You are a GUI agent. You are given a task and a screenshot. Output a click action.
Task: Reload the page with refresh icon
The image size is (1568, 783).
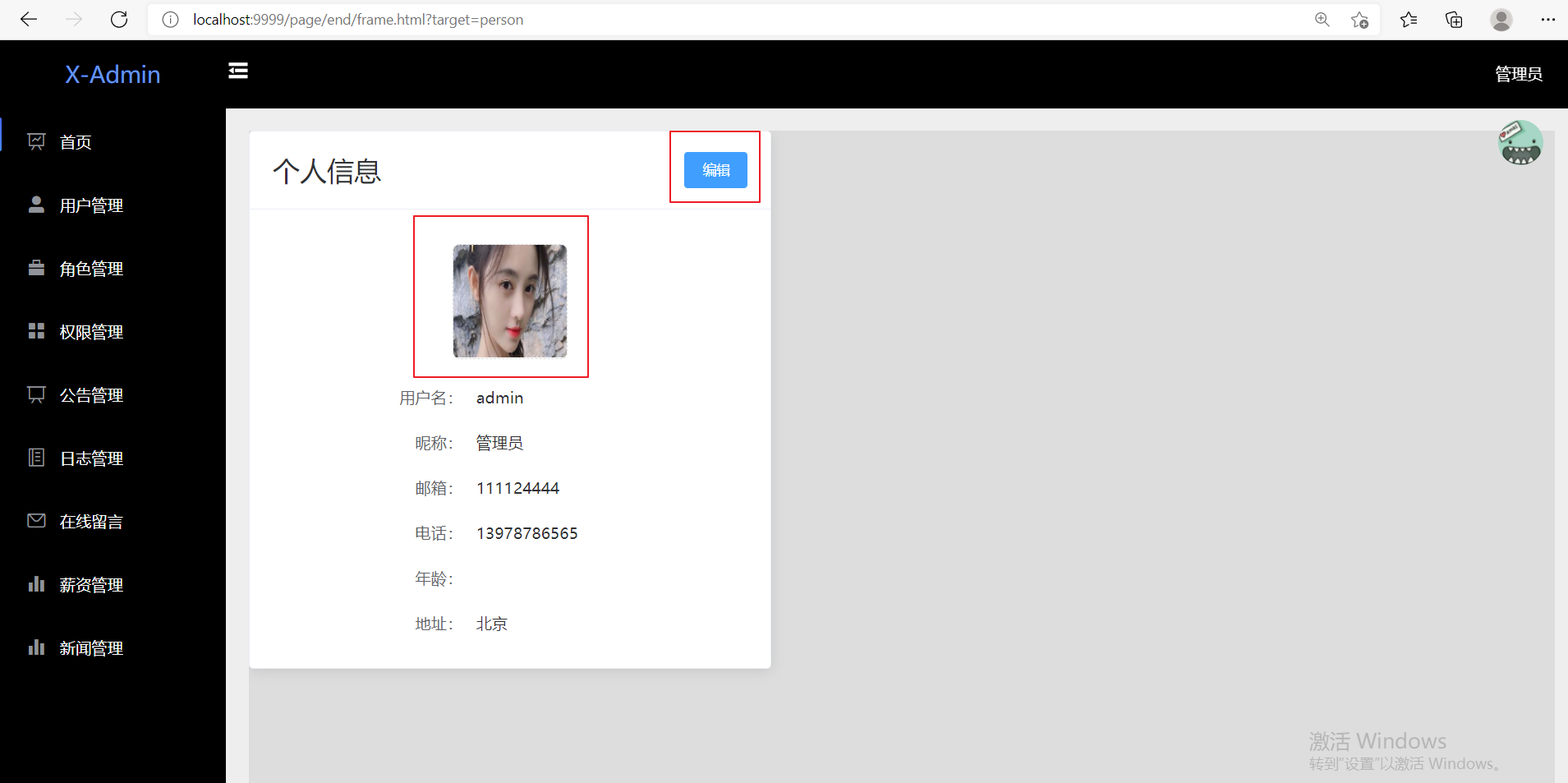click(119, 20)
